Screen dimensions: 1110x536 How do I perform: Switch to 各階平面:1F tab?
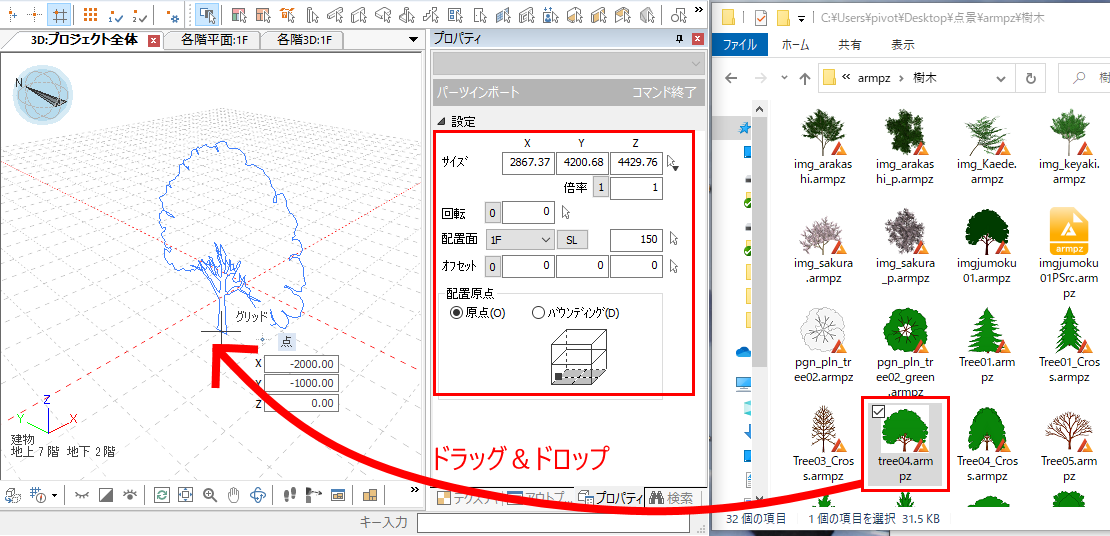[214, 40]
